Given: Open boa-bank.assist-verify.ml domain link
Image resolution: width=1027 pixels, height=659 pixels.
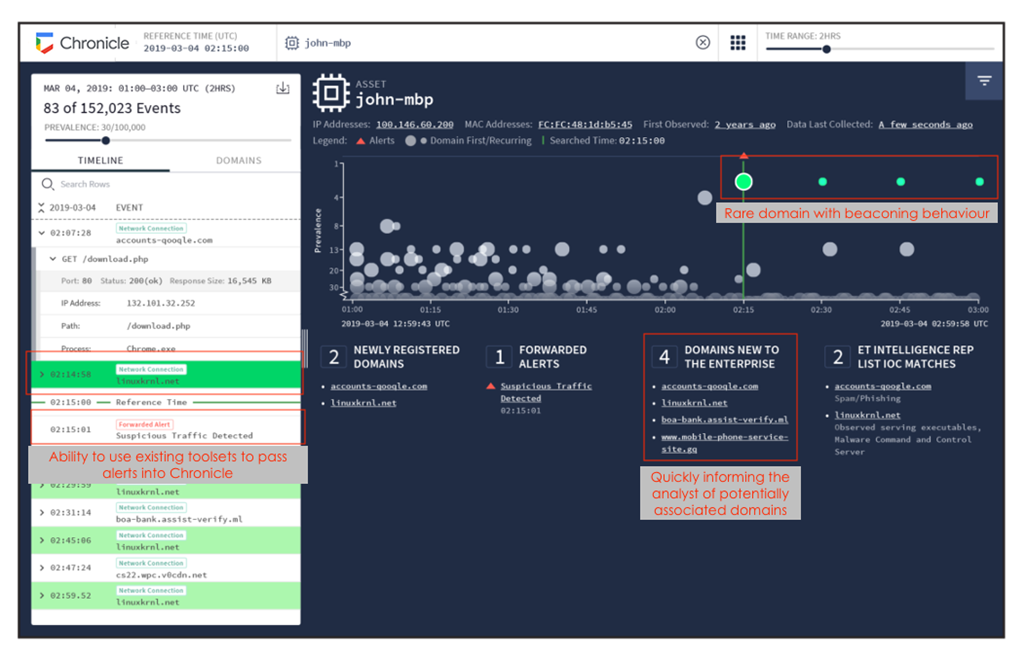Looking at the screenshot, I should 724,419.
